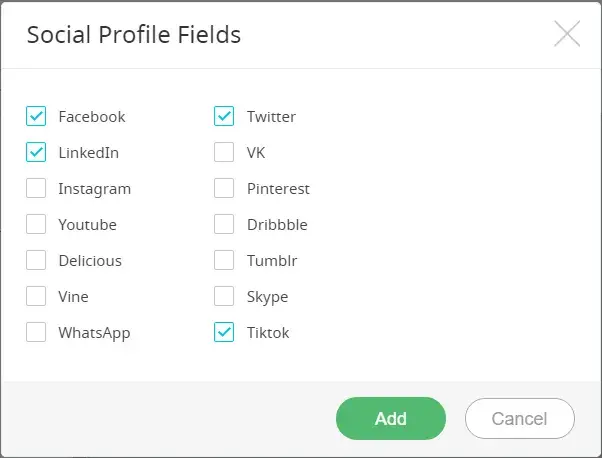
Task: Check the Skype checkbox
Action: point(224,297)
